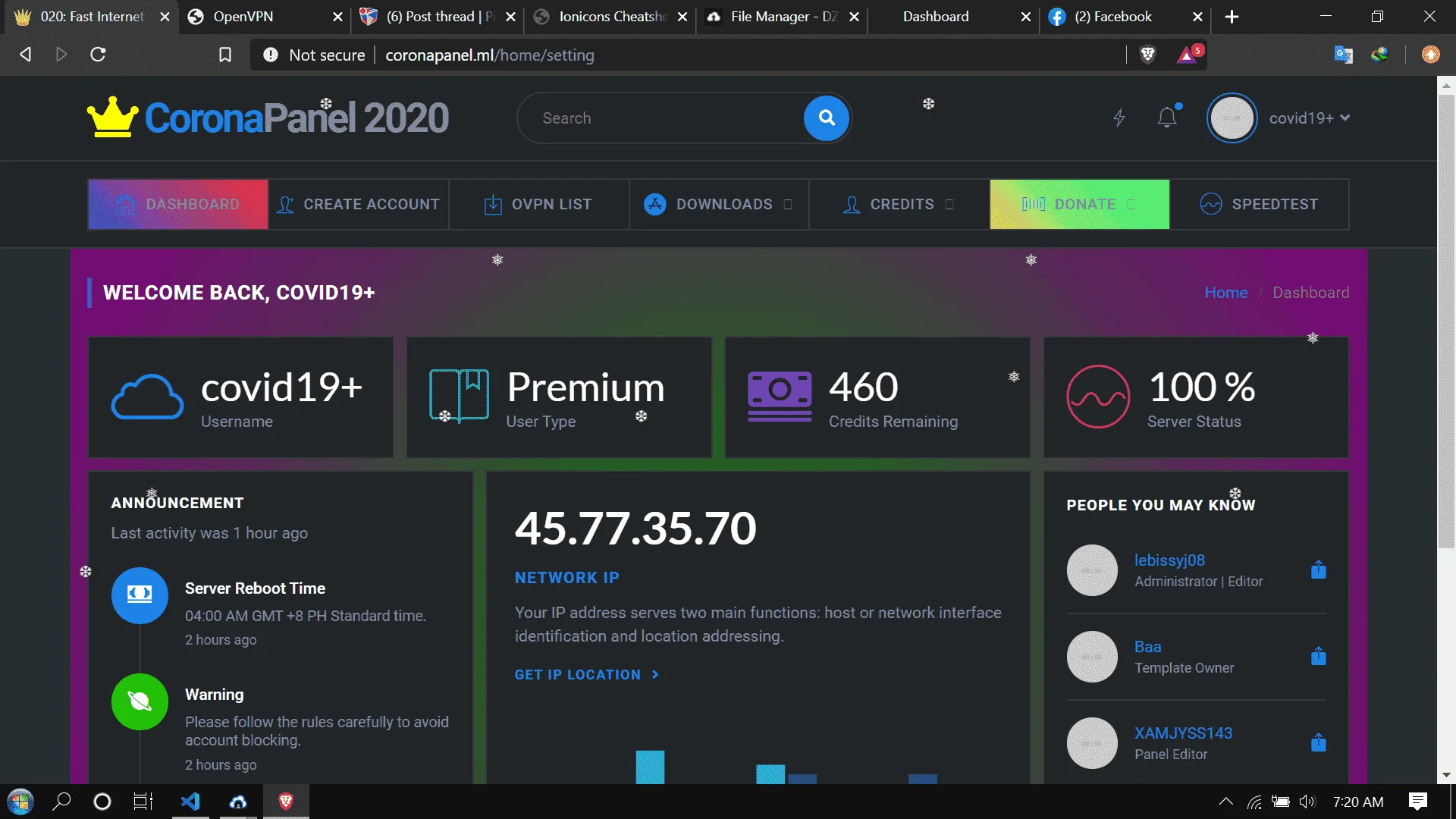1456x819 pixels.
Task: Switch to the Facebook browser tab
Action: (x=1126, y=17)
